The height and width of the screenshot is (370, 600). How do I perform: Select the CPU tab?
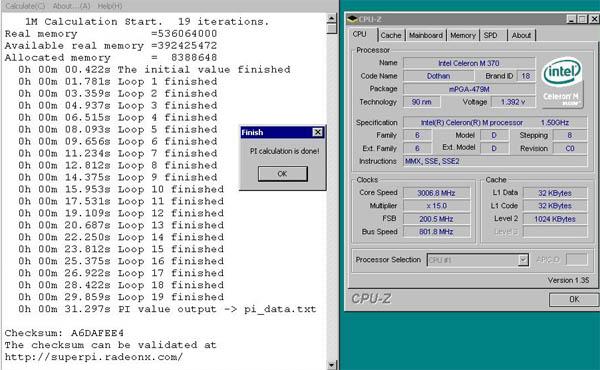click(360, 34)
